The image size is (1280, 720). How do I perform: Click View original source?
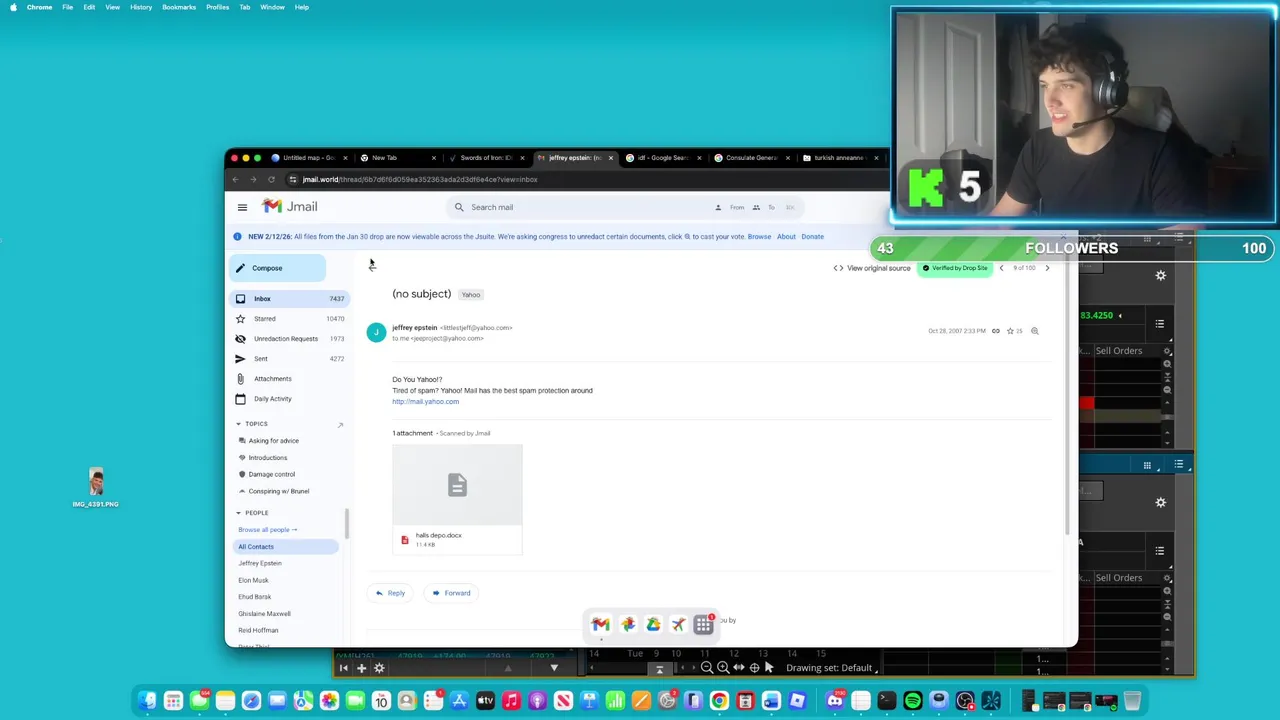pyautogui.click(x=872, y=268)
